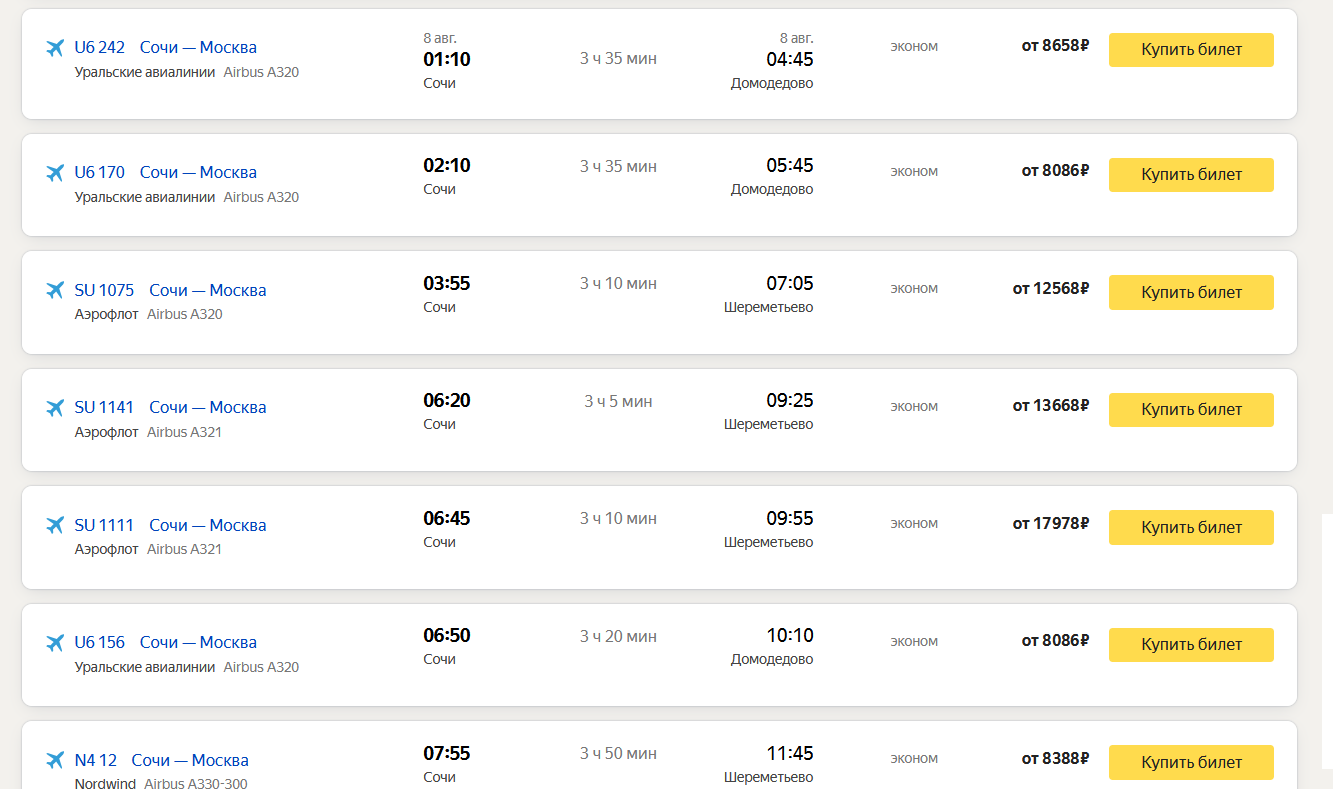1333x789 pixels.
Task: Open flight link N4 12 Сочи — Москва
Action: coord(161,761)
